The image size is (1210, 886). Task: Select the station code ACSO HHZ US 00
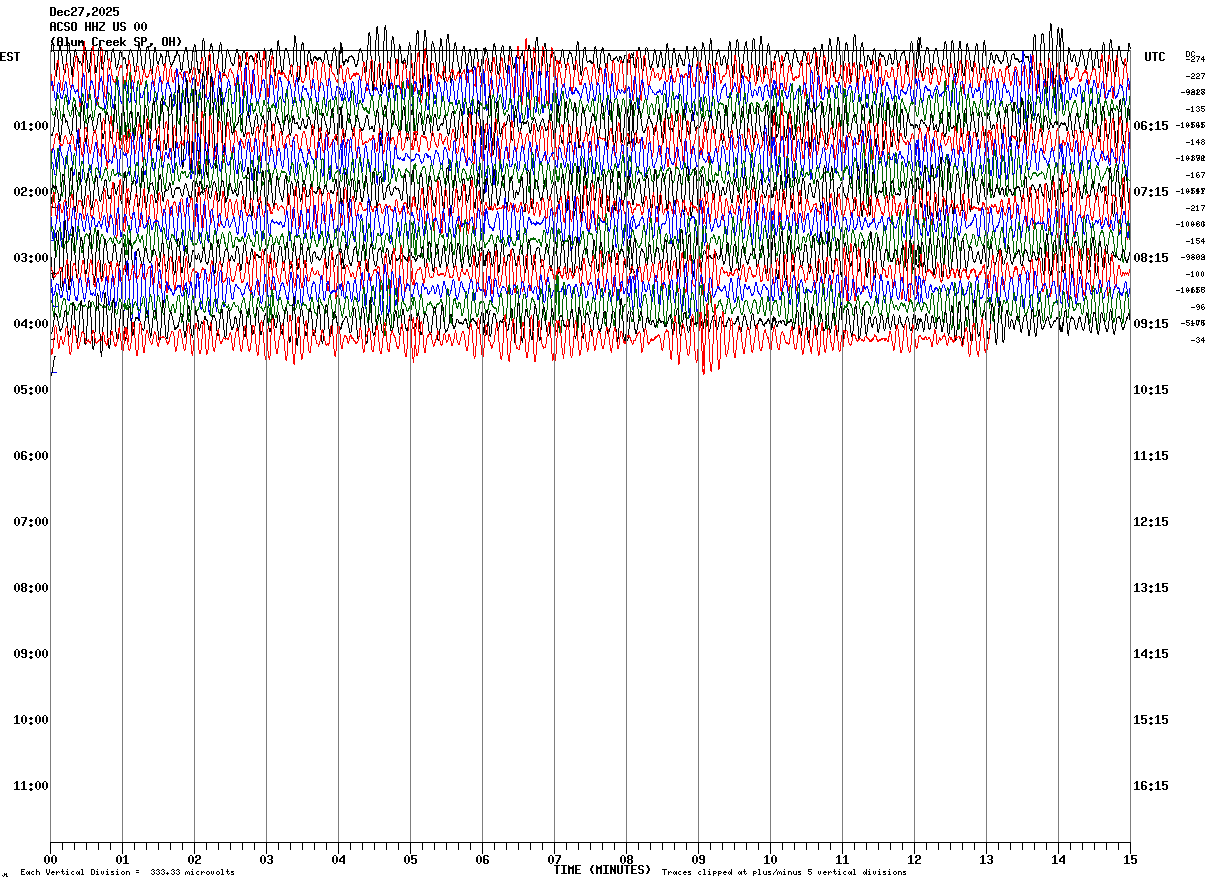[98, 27]
